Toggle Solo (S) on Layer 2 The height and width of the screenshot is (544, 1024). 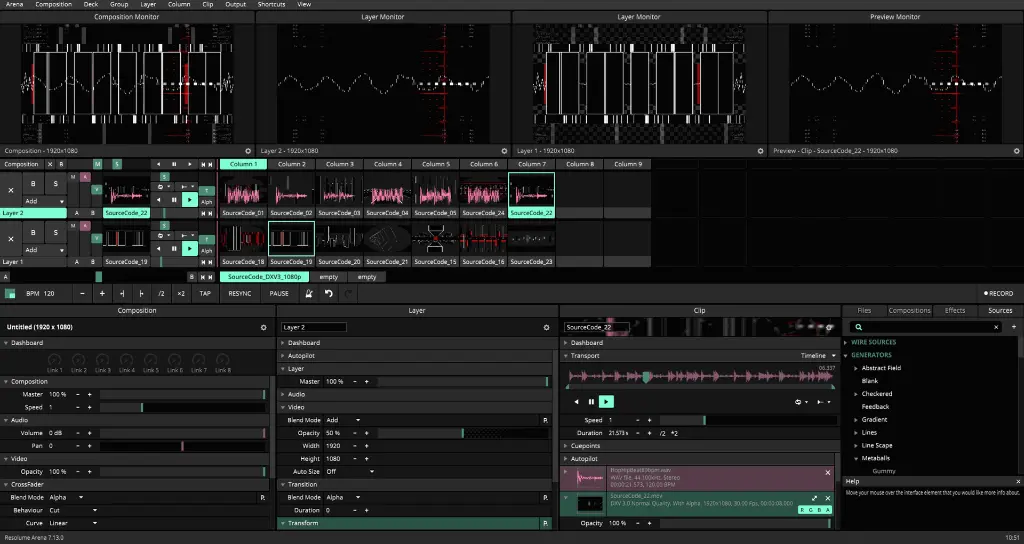(x=54, y=184)
